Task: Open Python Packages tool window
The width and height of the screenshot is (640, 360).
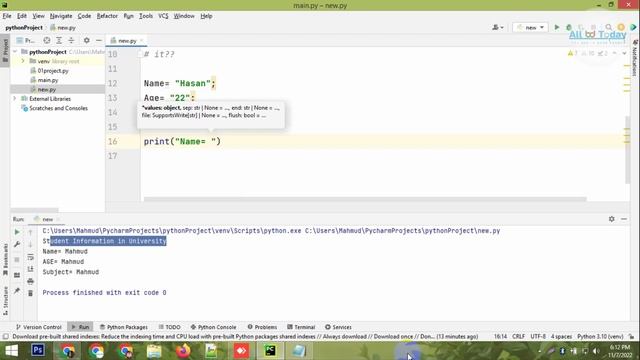Action: [124, 327]
